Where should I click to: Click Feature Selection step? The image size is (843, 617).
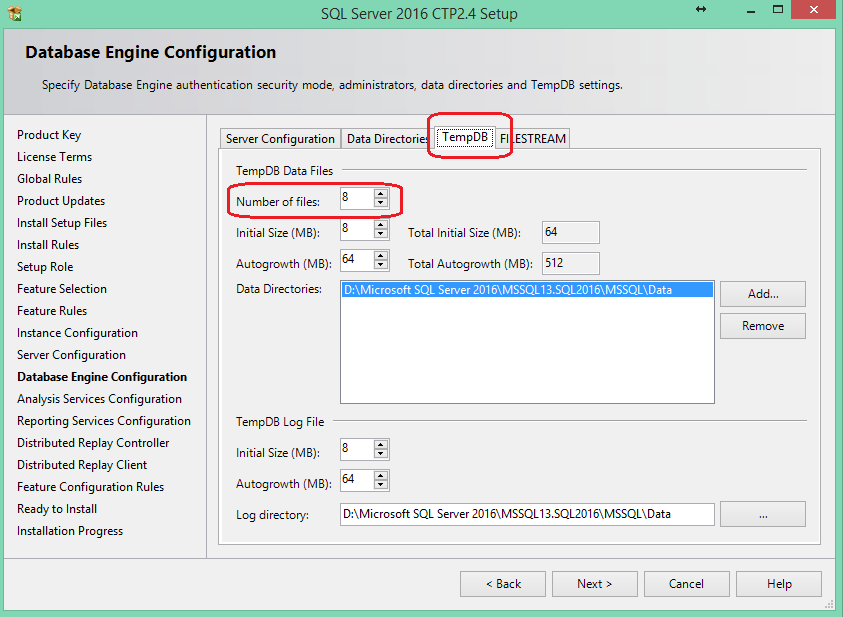(62, 289)
